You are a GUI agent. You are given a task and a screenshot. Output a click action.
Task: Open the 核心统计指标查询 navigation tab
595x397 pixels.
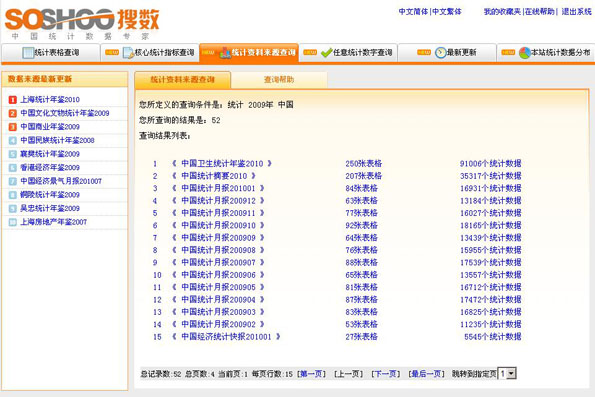[x=150, y=53]
